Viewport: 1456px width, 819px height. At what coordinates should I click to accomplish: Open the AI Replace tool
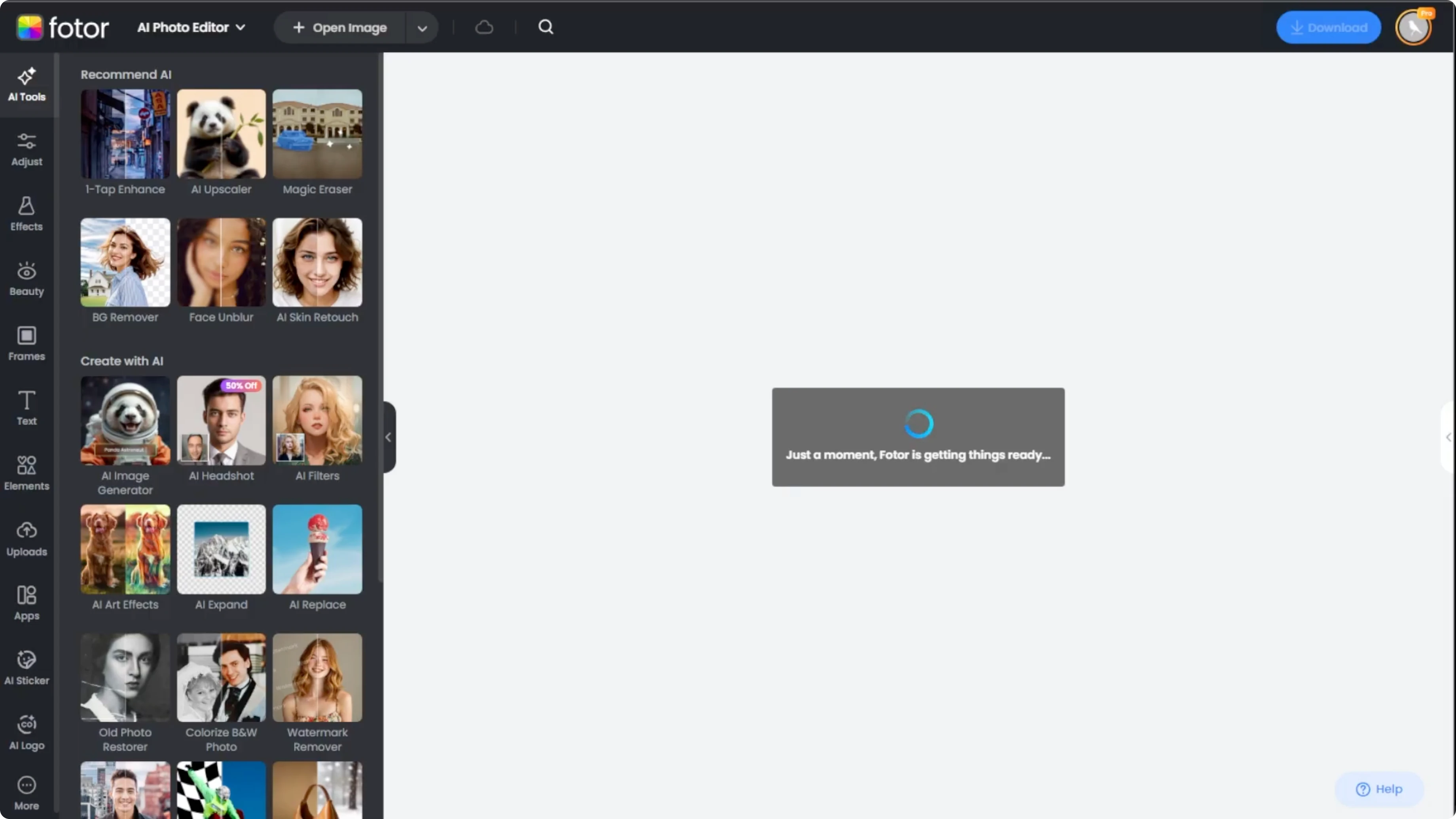[x=317, y=558]
